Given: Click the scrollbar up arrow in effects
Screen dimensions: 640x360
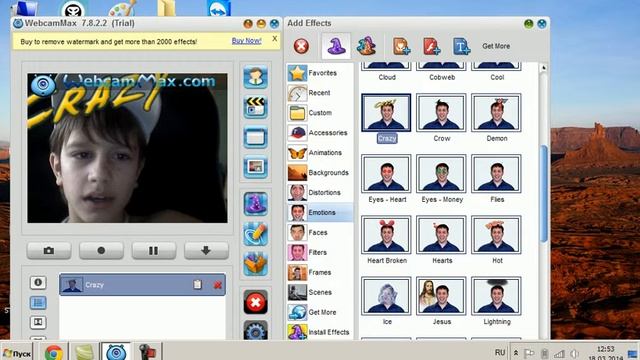Looking at the screenshot, I should [x=544, y=68].
